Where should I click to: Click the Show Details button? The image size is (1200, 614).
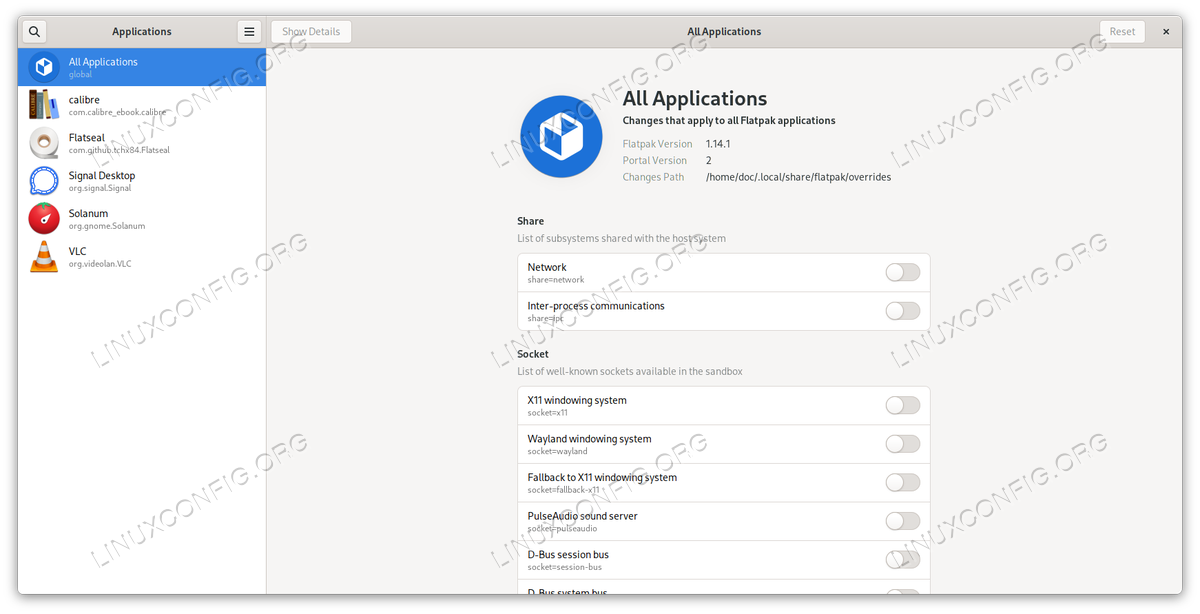[x=311, y=31]
